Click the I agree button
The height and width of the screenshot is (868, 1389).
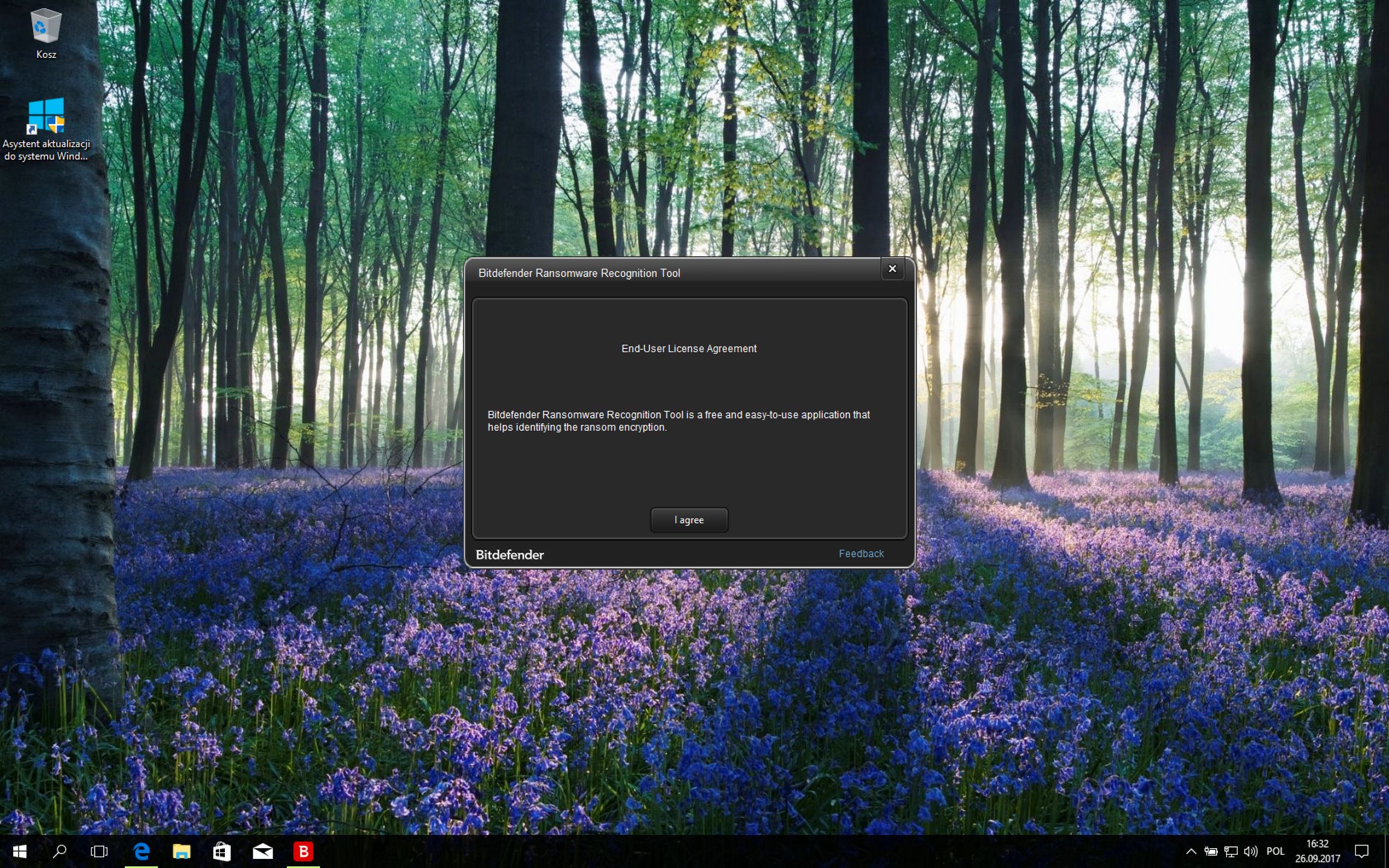[688, 520]
